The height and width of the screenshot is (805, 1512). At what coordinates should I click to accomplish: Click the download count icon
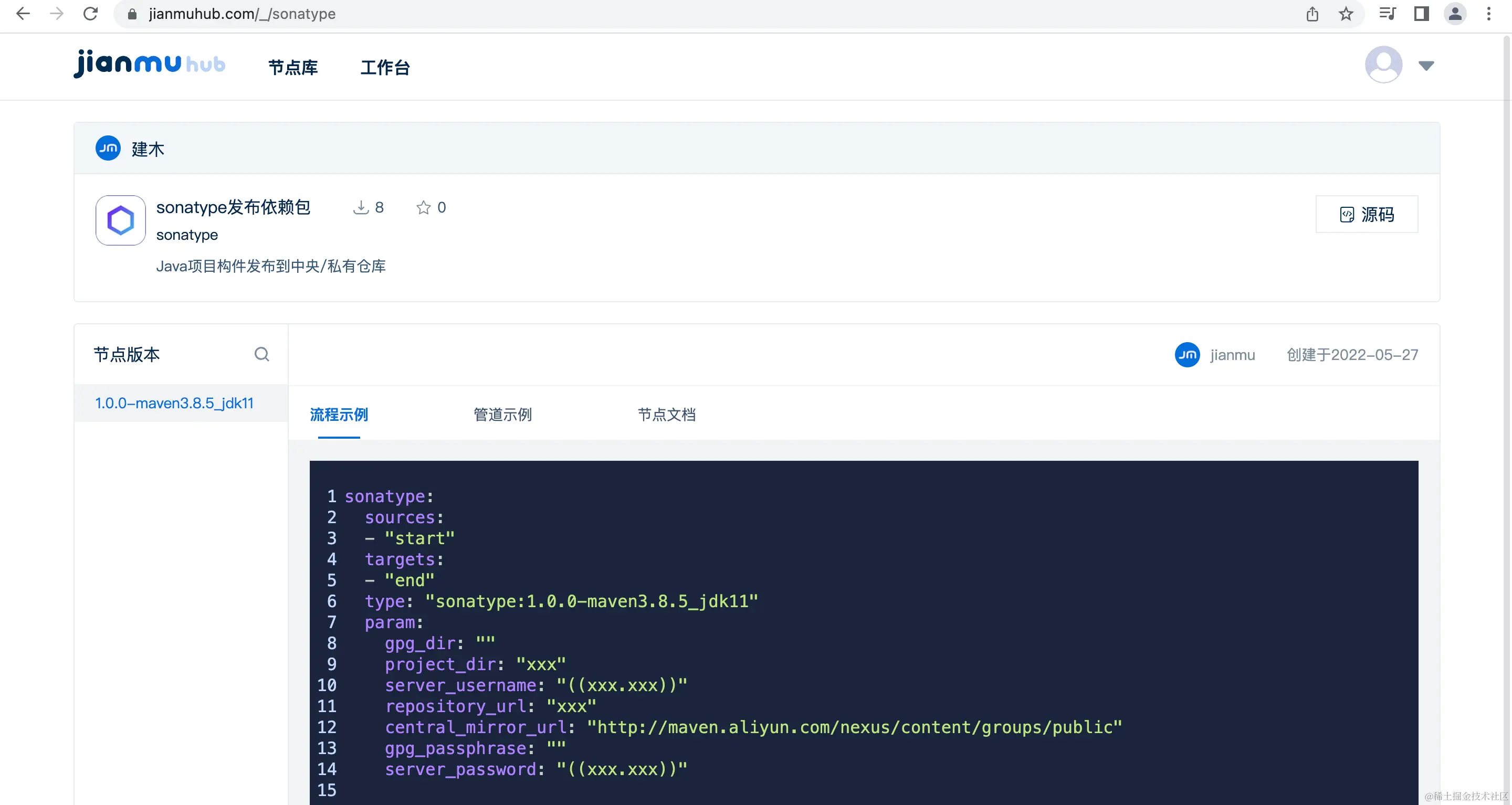tap(360, 208)
